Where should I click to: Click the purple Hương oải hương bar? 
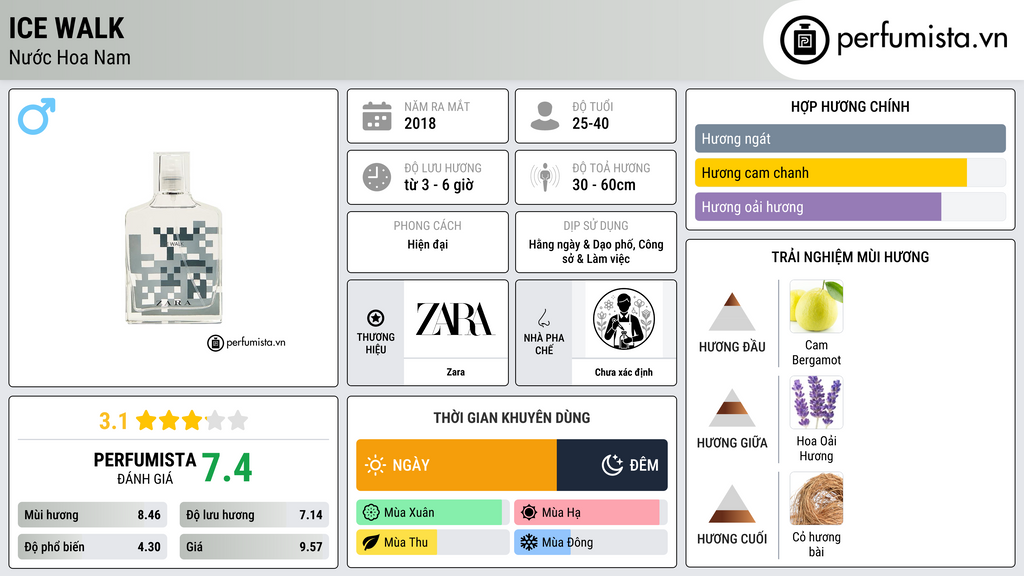818,207
